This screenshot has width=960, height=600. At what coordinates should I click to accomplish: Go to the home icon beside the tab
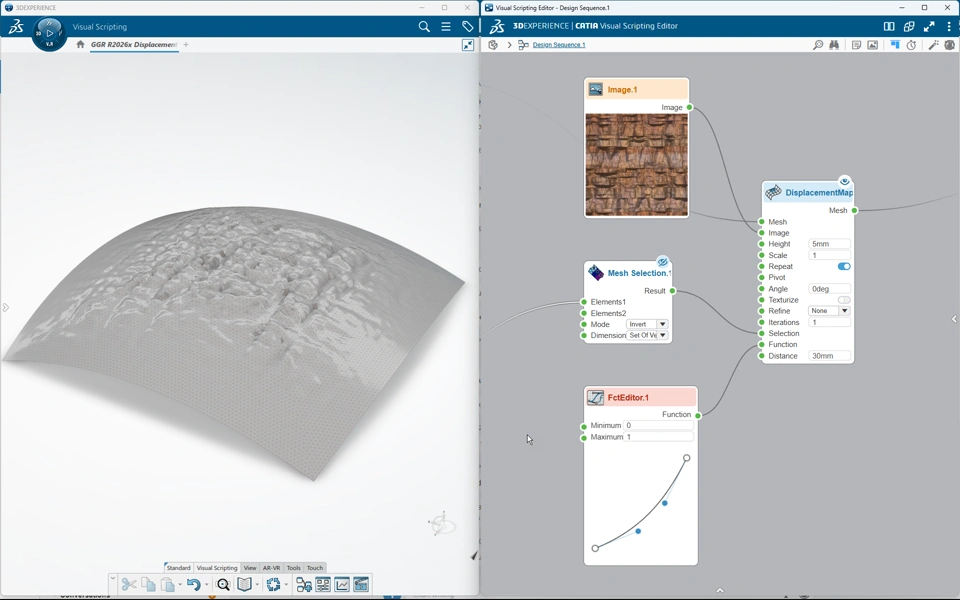(80, 44)
